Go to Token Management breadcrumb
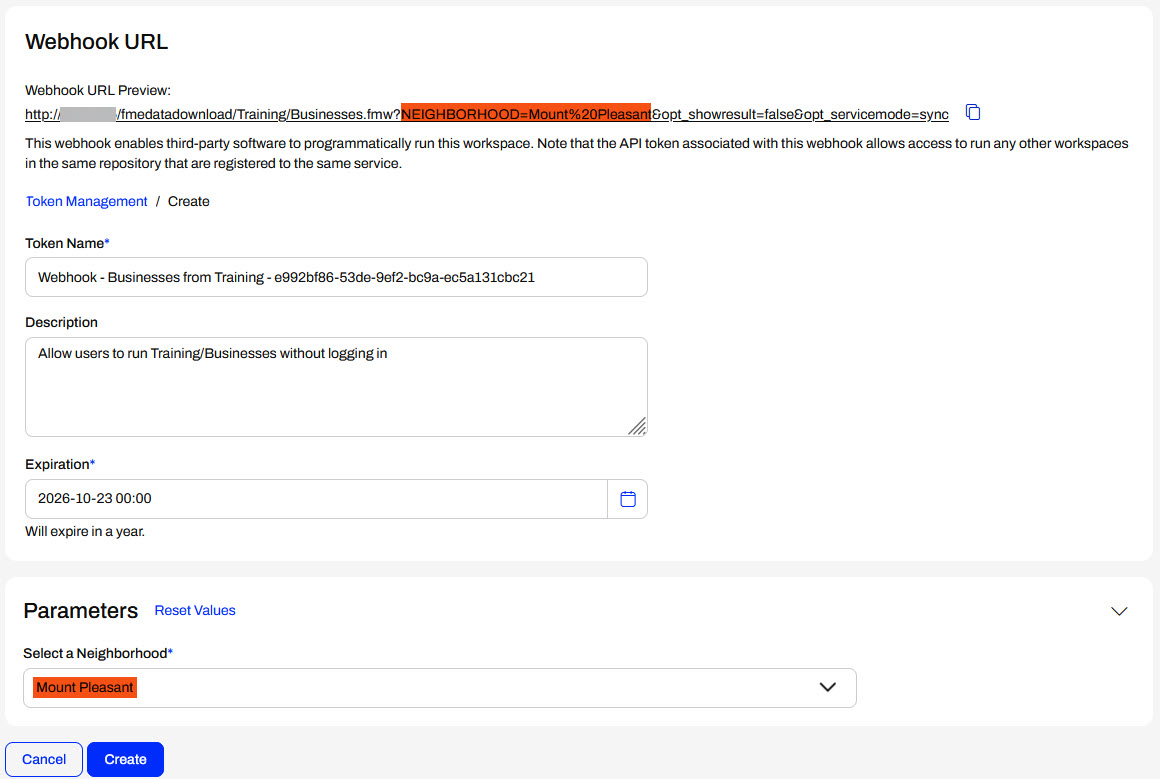The height and width of the screenshot is (779, 1160). tap(86, 201)
